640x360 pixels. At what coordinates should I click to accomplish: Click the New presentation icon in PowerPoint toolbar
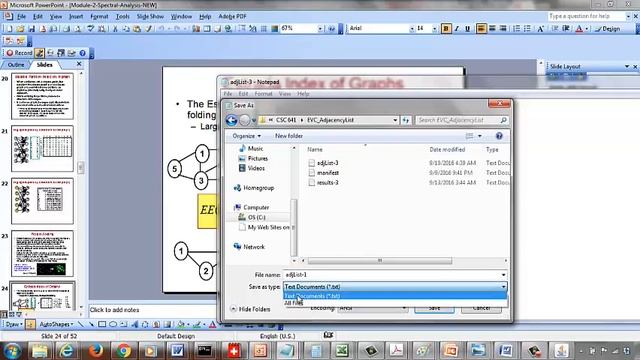(x=9, y=29)
